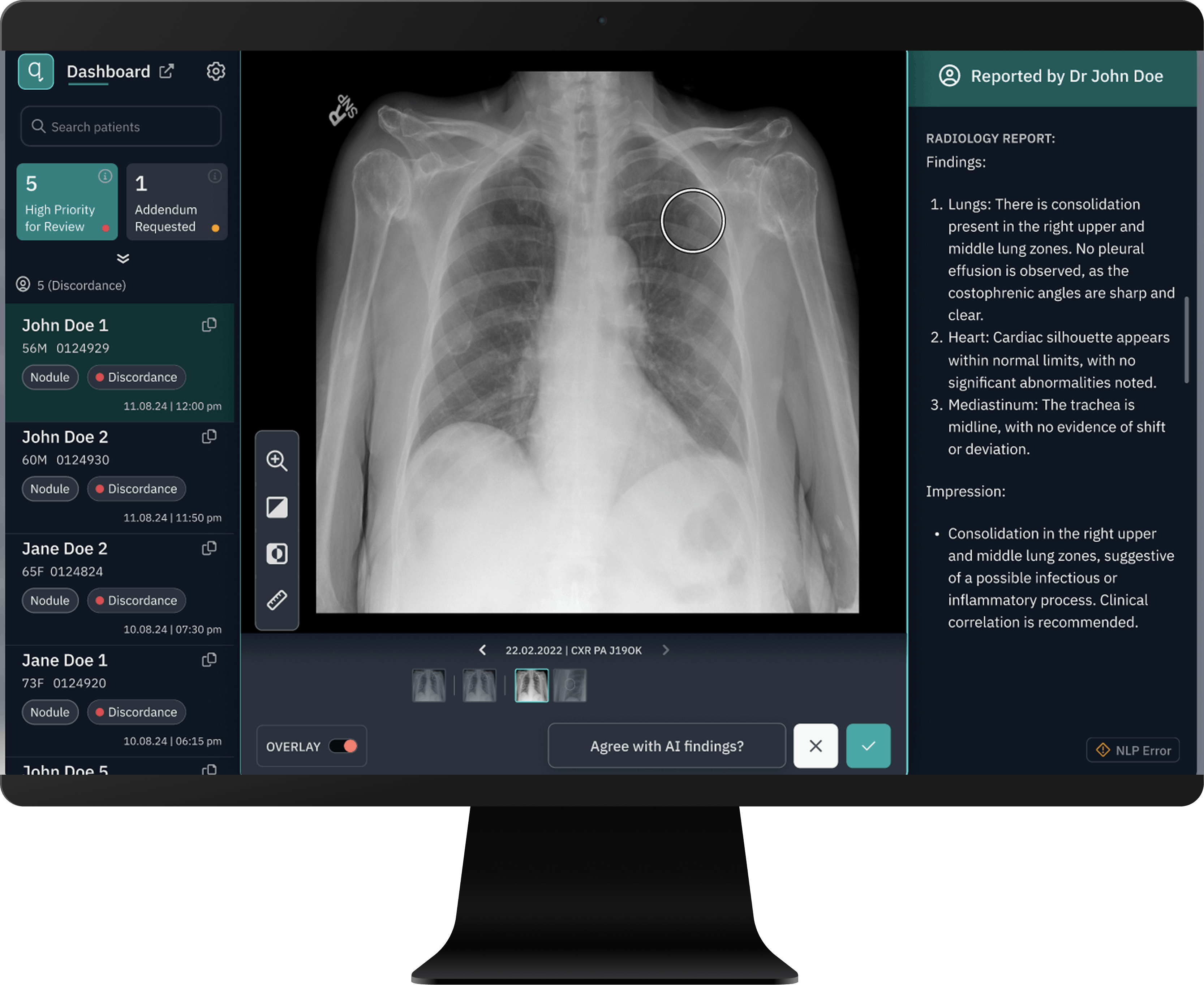Click Nodule tag on John Doe 1
Viewport: 1204px width, 985px height.
[x=50, y=377]
